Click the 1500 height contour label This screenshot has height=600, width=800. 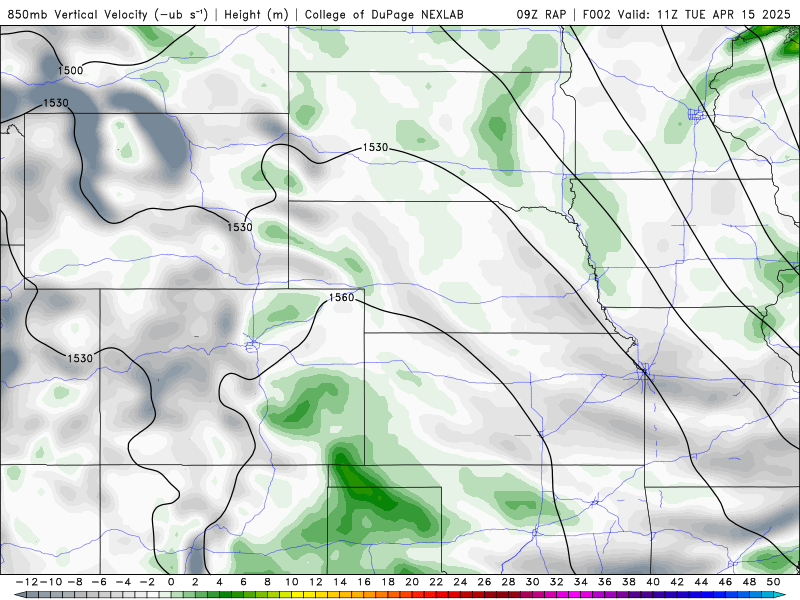pyautogui.click(x=70, y=70)
